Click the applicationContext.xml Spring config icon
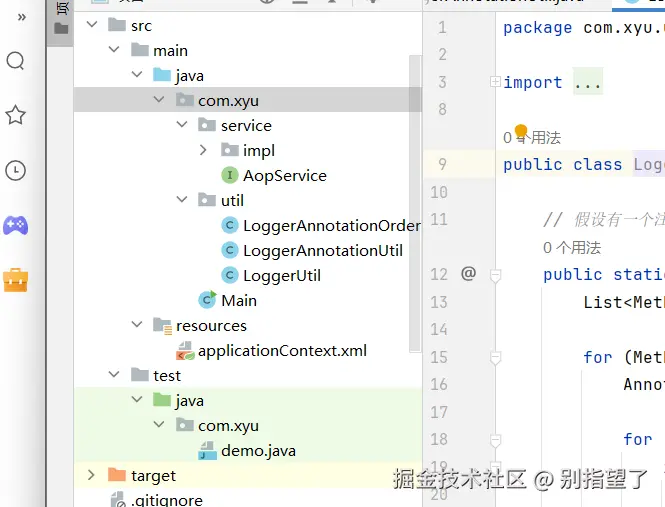 coord(185,350)
